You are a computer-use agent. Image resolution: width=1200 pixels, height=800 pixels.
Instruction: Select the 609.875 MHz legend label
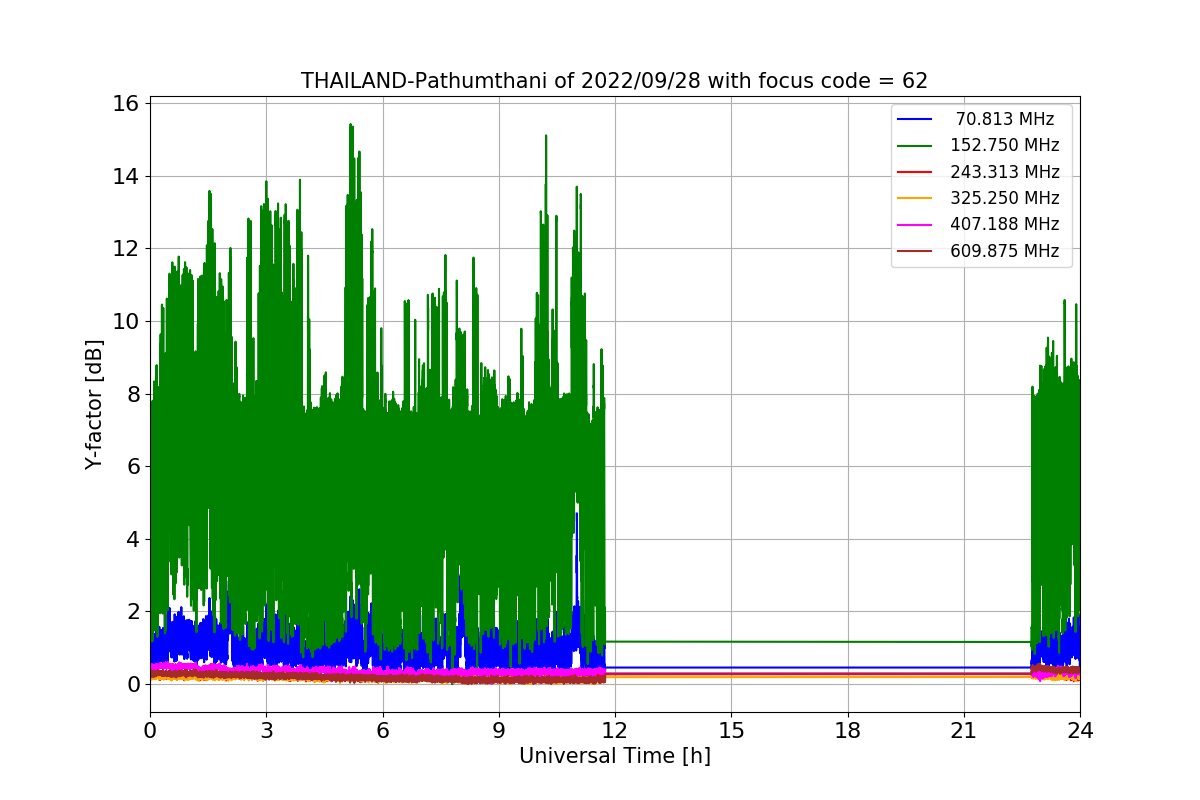point(1005,251)
